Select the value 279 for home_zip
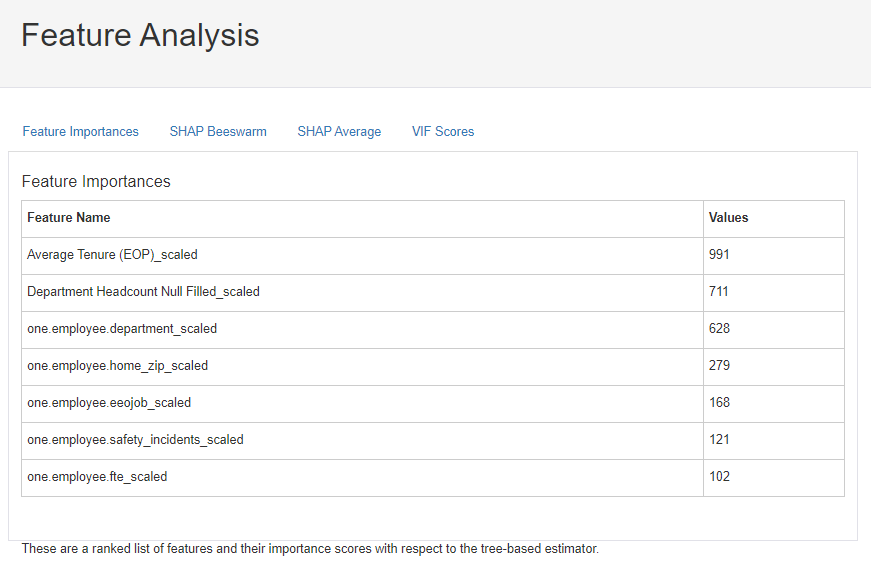 [719, 366]
